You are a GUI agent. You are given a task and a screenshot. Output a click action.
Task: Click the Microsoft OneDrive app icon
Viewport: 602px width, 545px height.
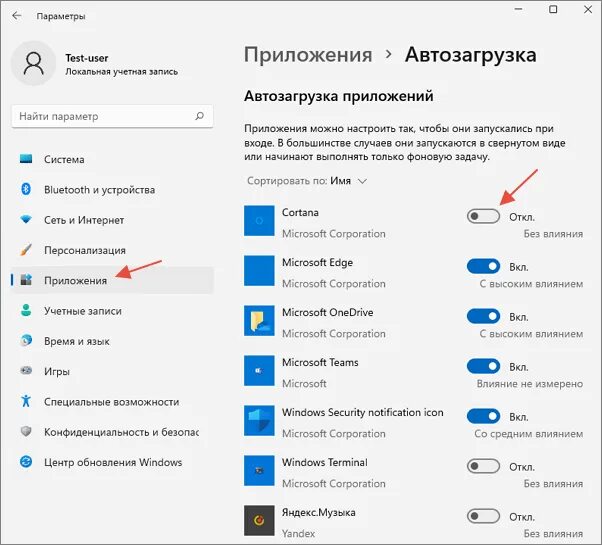click(x=259, y=320)
